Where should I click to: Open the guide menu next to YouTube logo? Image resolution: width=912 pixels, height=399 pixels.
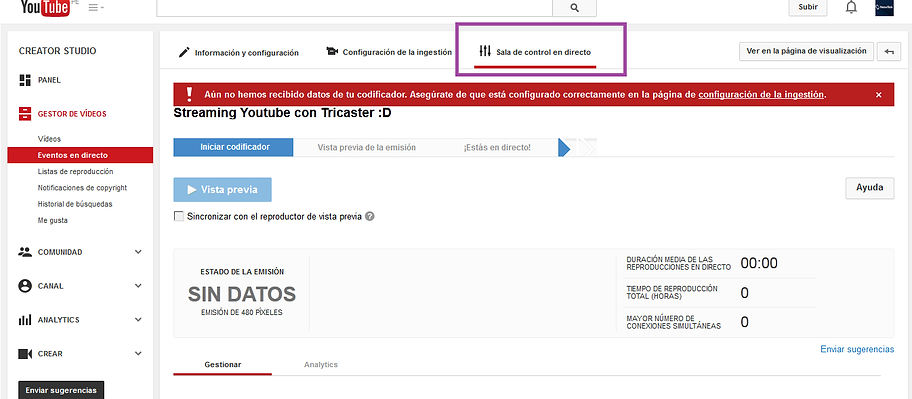(96, 8)
